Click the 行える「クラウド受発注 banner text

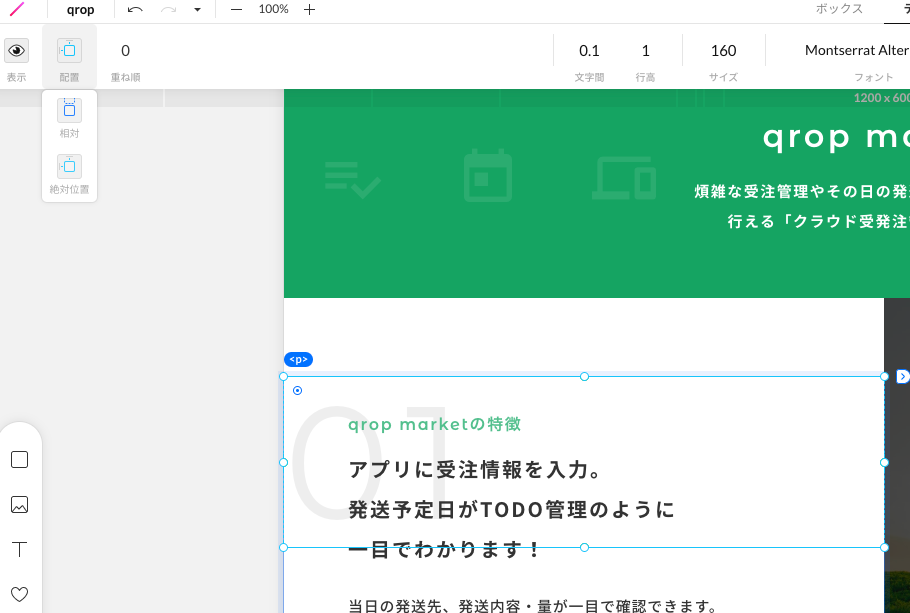818,221
